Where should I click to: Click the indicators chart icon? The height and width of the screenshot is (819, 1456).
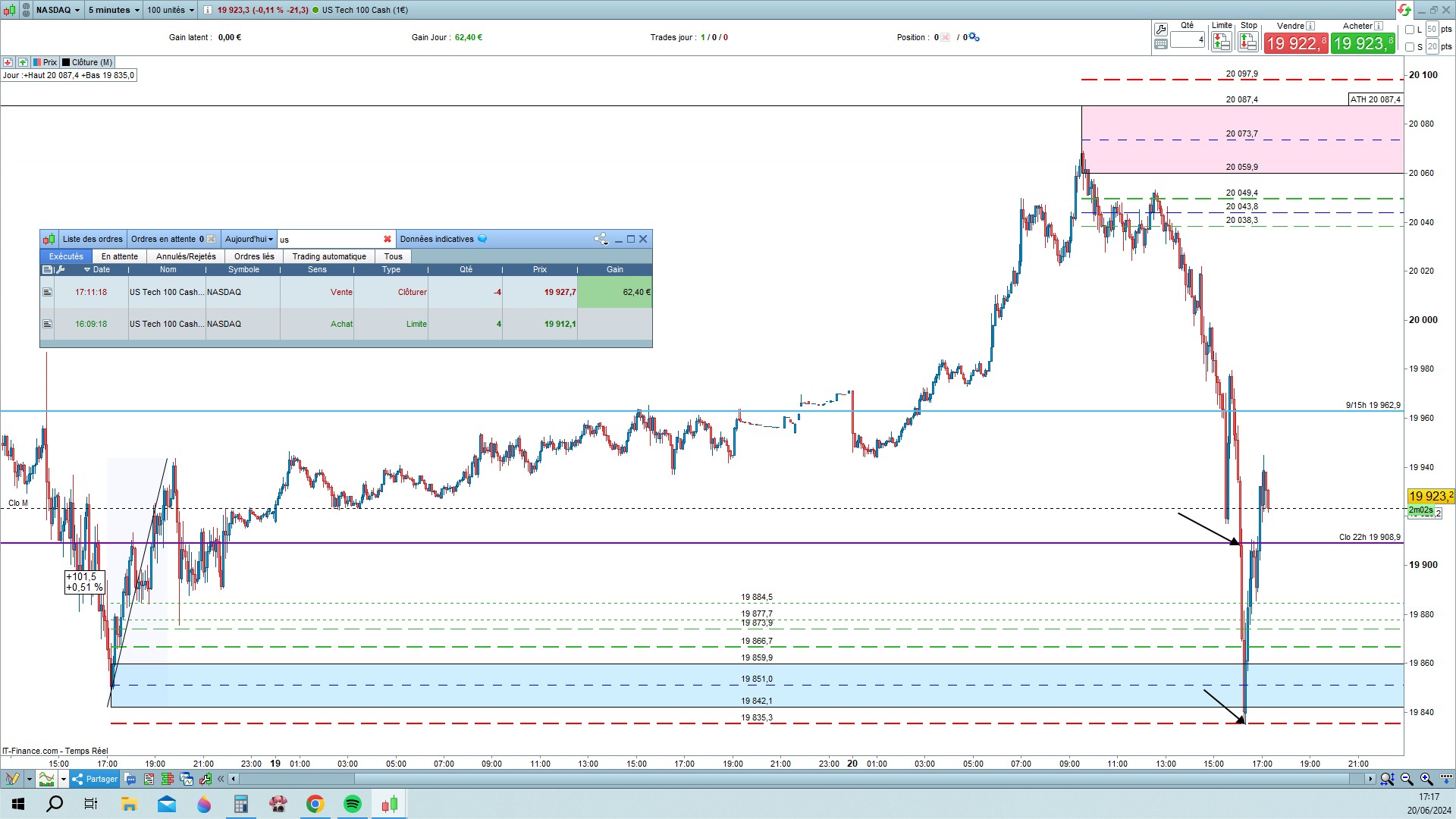click(47, 779)
